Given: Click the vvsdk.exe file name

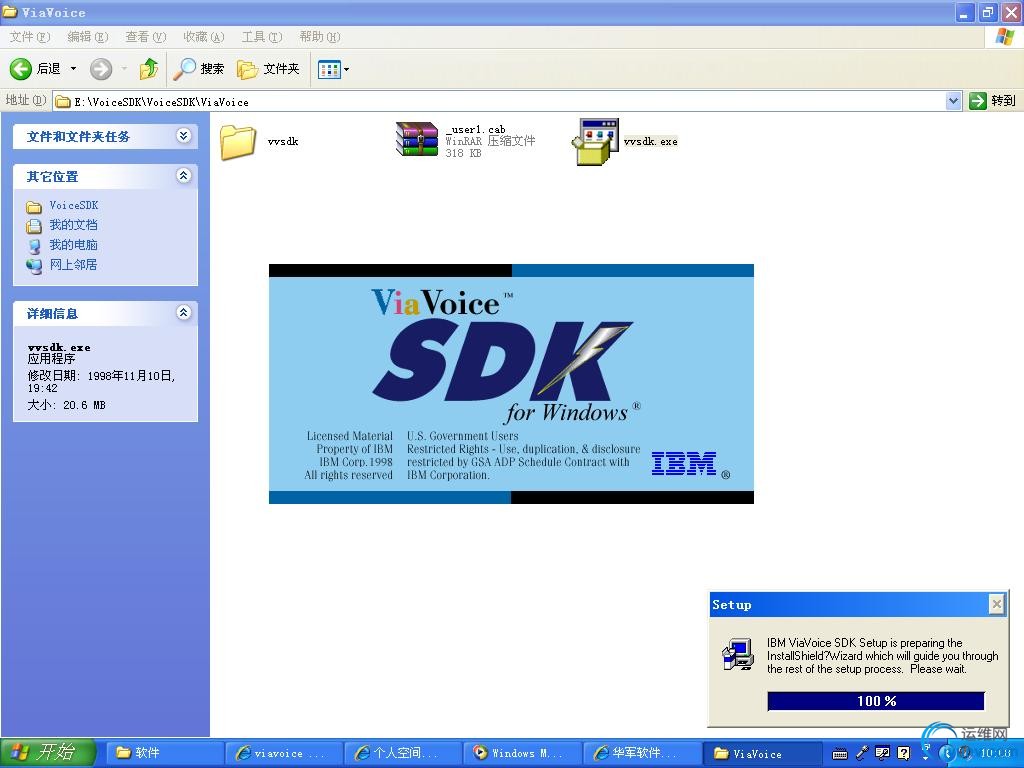Looking at the screenshot, I should tap(650, 142).
